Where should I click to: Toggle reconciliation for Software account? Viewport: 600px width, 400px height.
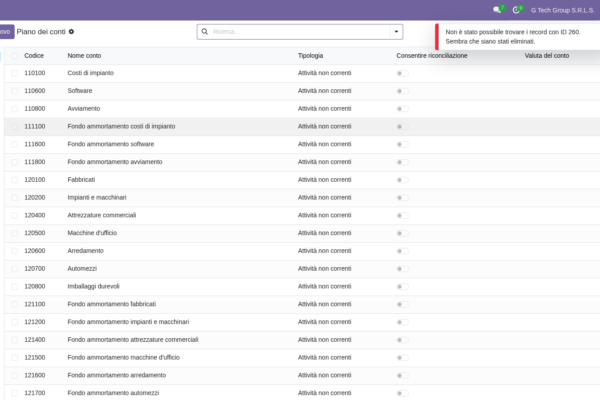click(x=403, y=91)
